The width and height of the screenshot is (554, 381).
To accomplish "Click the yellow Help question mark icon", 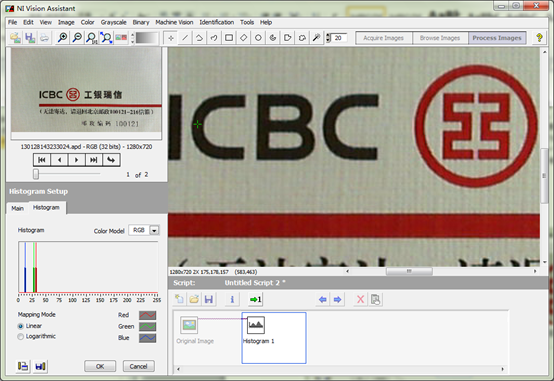I will tap(539, 37).
